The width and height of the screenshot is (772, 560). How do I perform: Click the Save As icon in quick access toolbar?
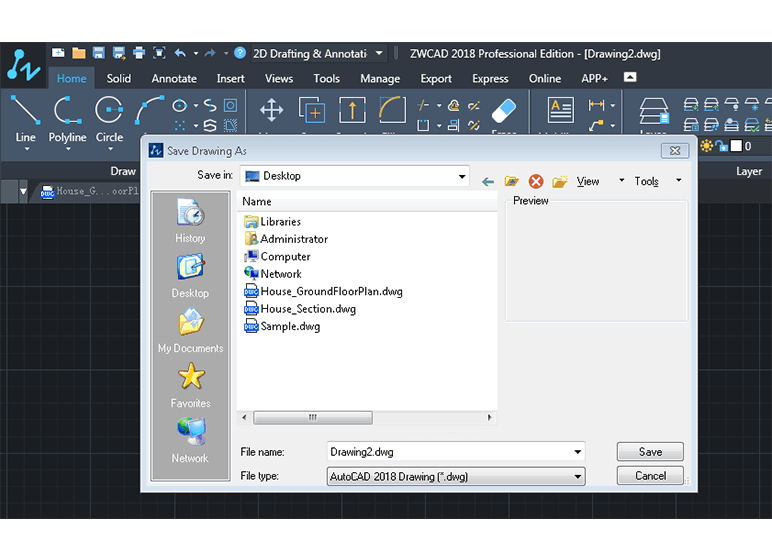(119, 53)
